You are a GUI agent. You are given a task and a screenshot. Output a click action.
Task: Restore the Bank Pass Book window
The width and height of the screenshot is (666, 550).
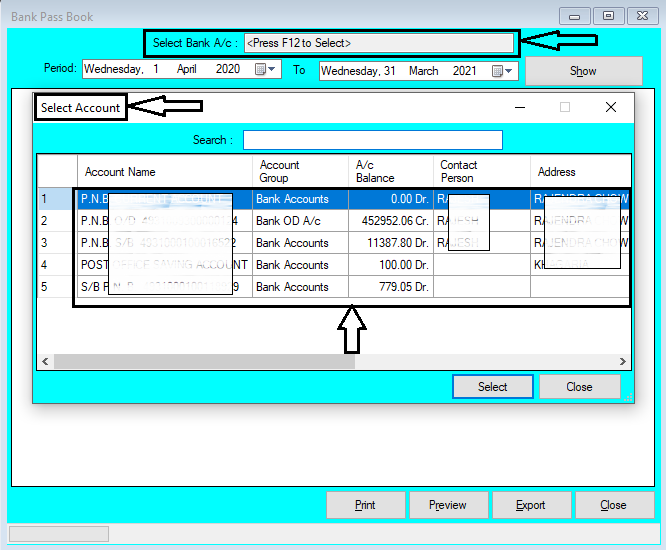[609, 16]
